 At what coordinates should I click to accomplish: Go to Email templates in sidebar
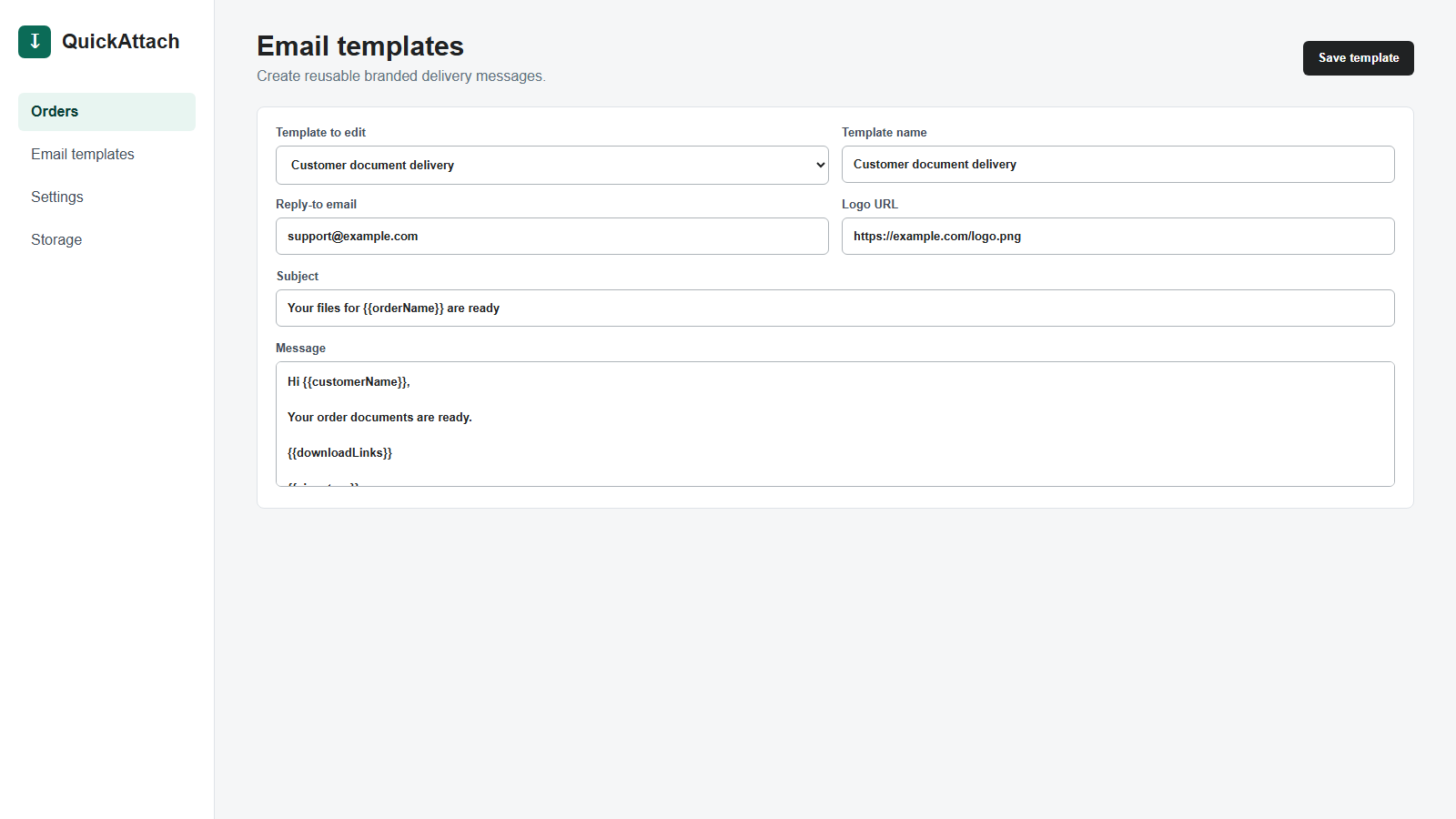106,155
